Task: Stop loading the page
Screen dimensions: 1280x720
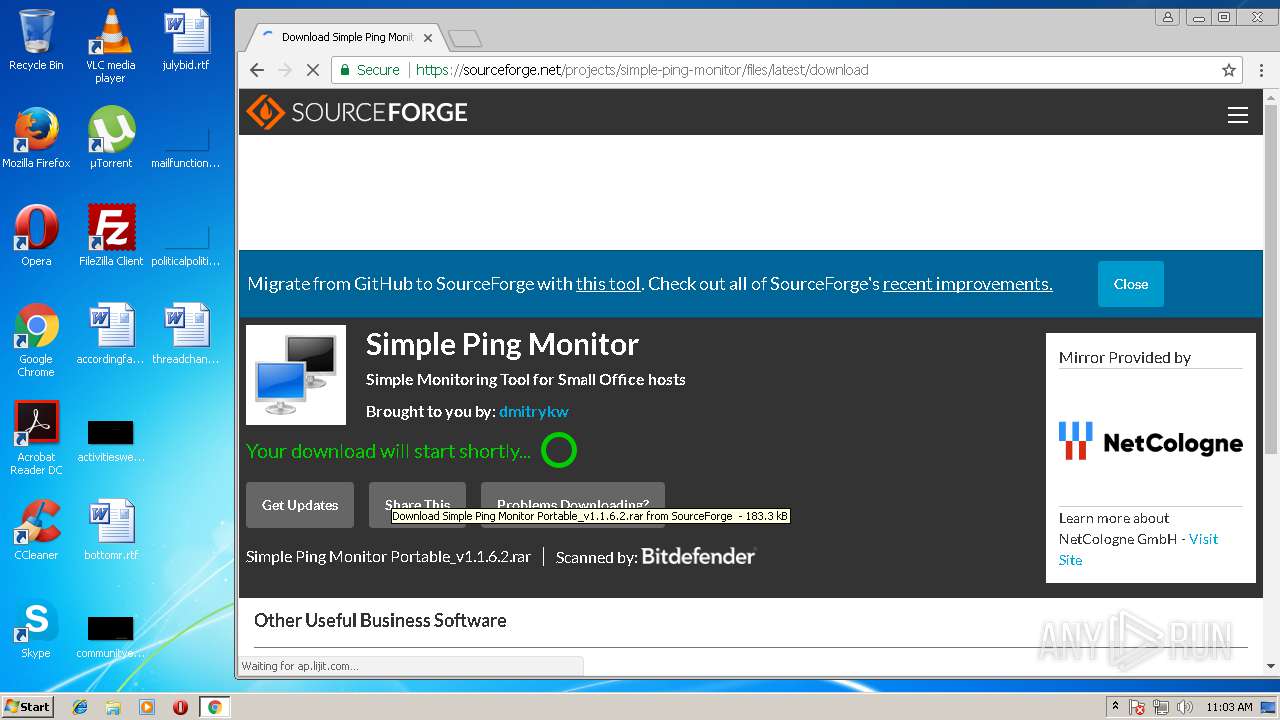Action: pos(312,70)
